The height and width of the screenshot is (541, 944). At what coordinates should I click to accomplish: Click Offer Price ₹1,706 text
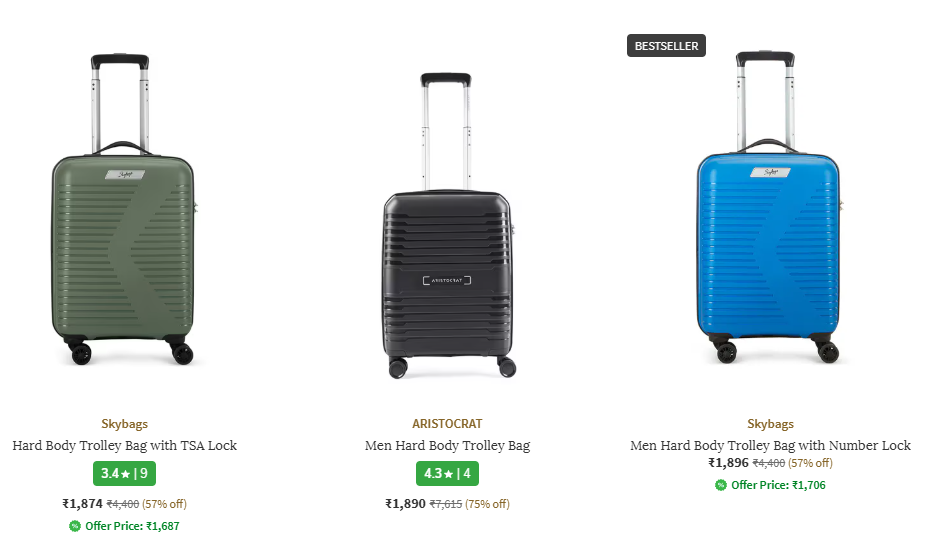pyautogui.click(x=778, y=485)
